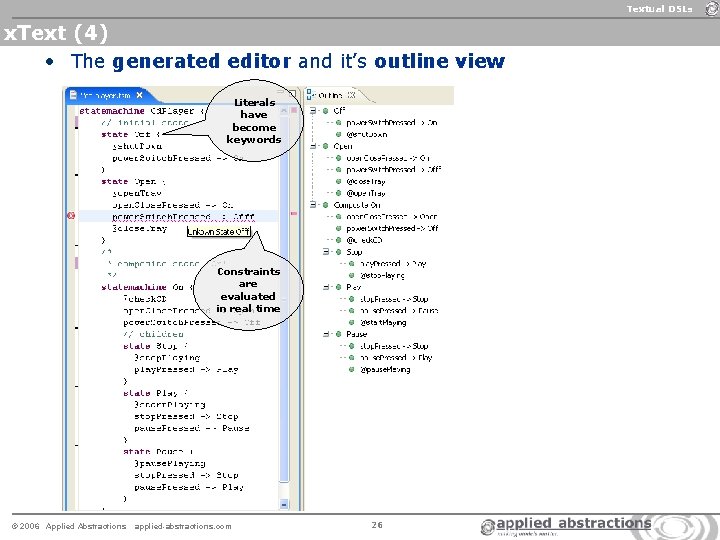
Task: Click the 'state Stop' line in editor
Action: click(155, 346)
